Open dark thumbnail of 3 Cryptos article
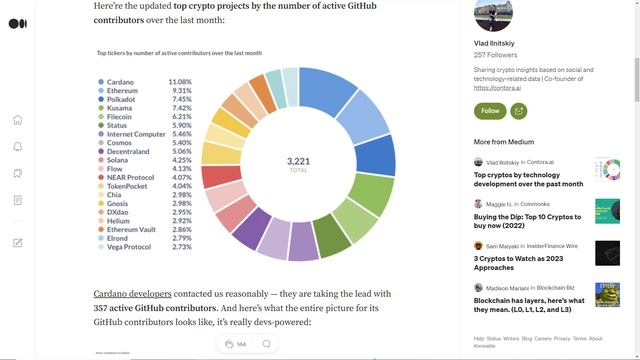This screenshot has width=640, height=360. click(607, 253)
